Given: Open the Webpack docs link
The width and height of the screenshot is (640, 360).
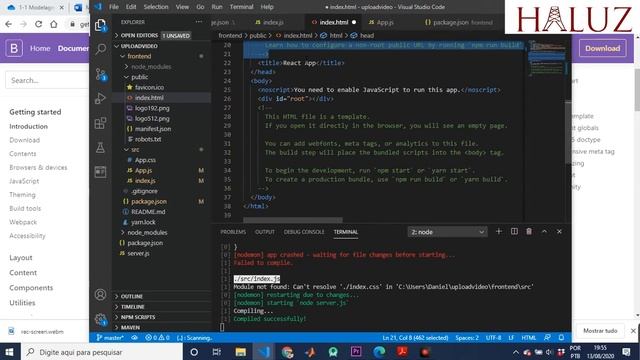Looking at the screenshot, I should (23, 222).
